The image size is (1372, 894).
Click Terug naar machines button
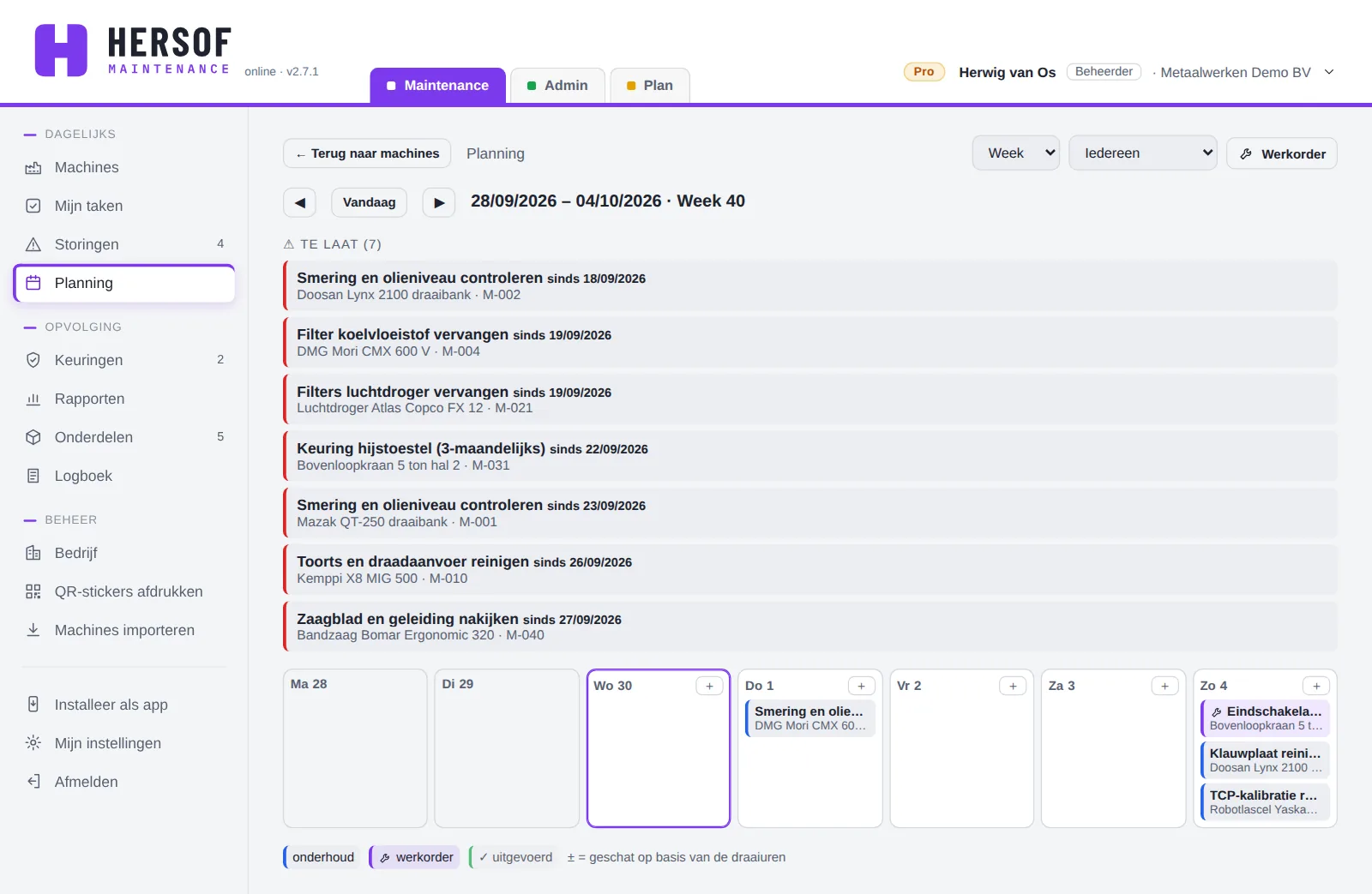[367, 153]
